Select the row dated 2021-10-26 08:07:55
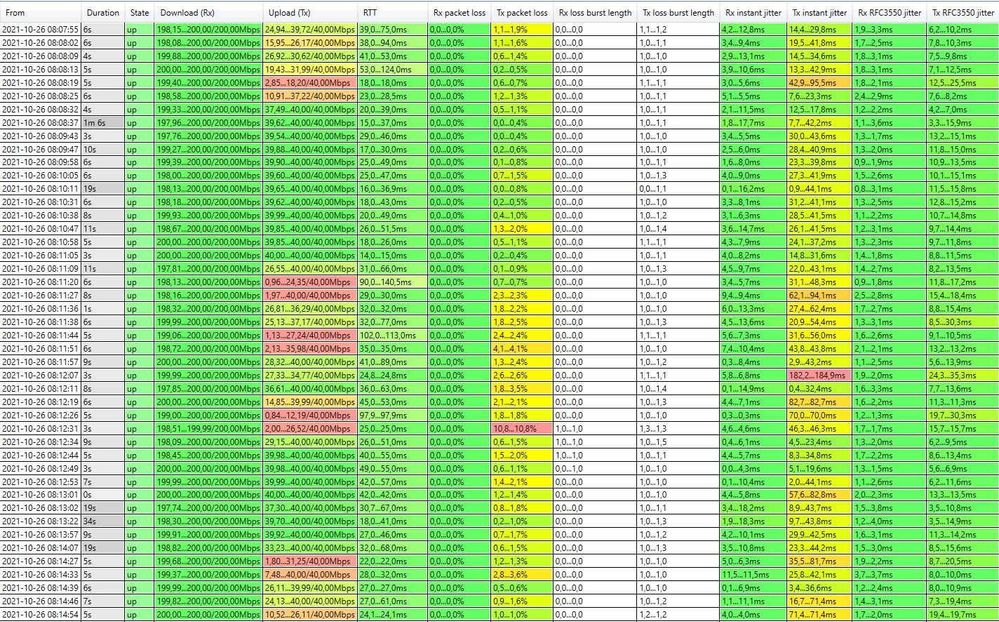The width and height of the screenshot is (999, 622). (x=500, y=29)
